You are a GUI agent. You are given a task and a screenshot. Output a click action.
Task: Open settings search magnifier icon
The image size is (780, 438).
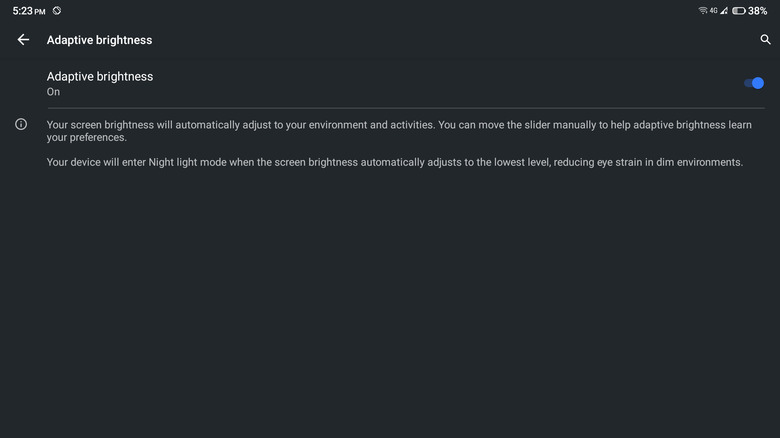pyautogui.click(x=765, y=40)
